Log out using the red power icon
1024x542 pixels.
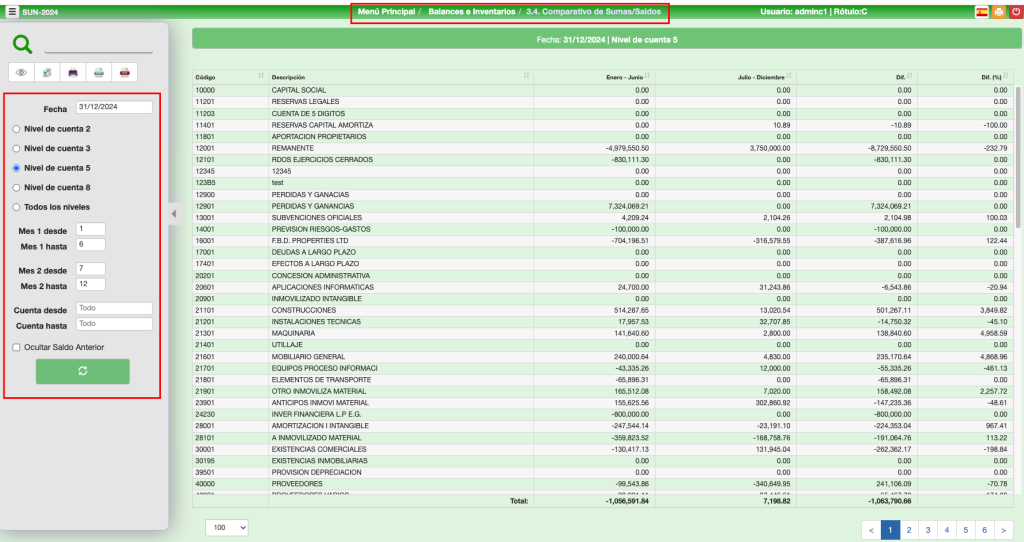[1015, 12]
